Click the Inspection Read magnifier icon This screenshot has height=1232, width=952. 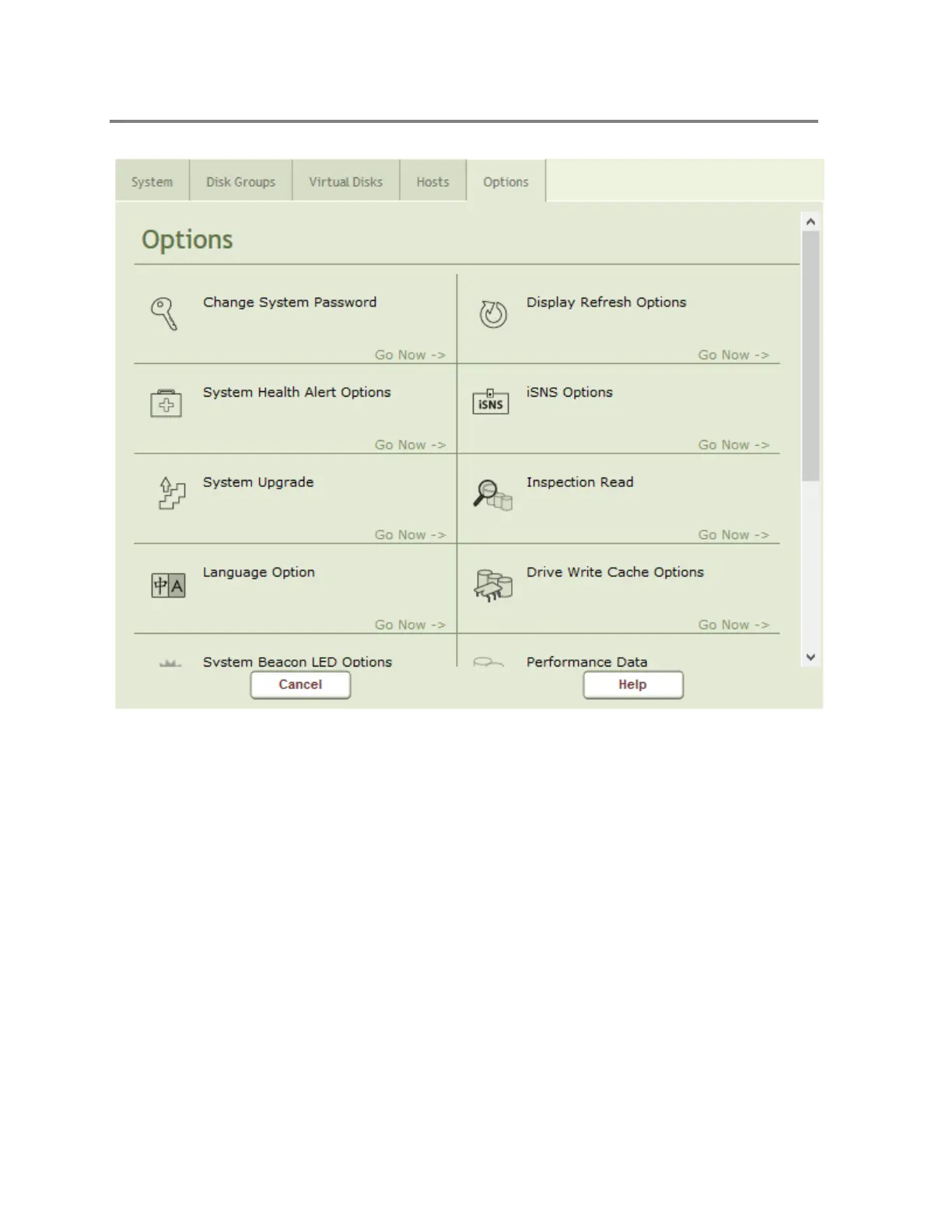click(x=492, y=495)
